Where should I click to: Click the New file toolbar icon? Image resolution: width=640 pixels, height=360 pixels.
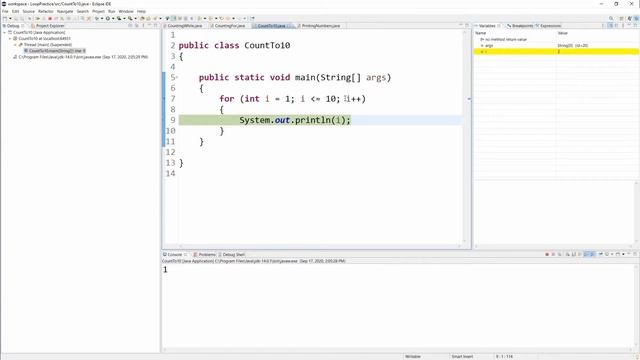click(5, 18)
